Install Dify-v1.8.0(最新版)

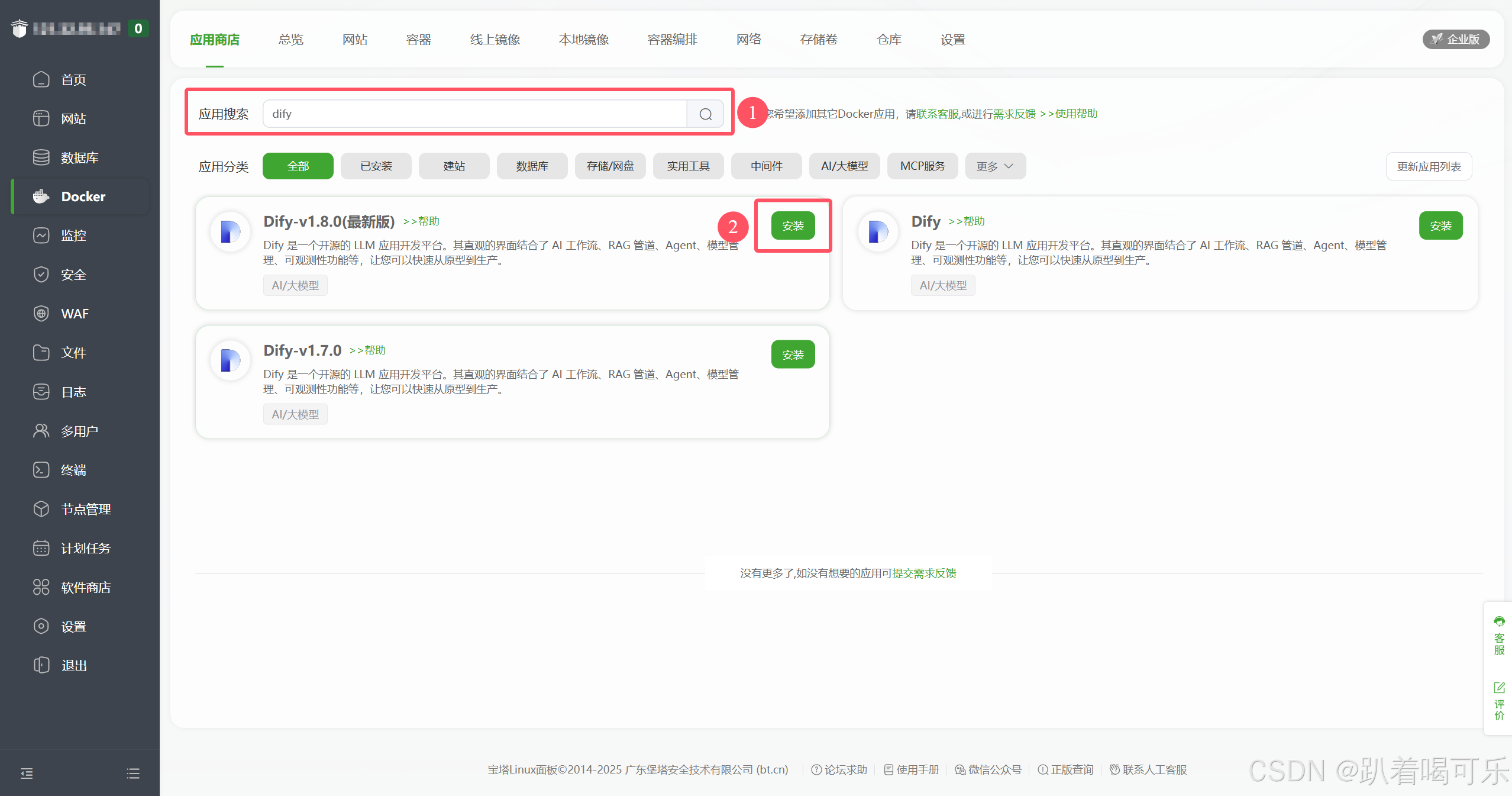click(x=793, y=225)
